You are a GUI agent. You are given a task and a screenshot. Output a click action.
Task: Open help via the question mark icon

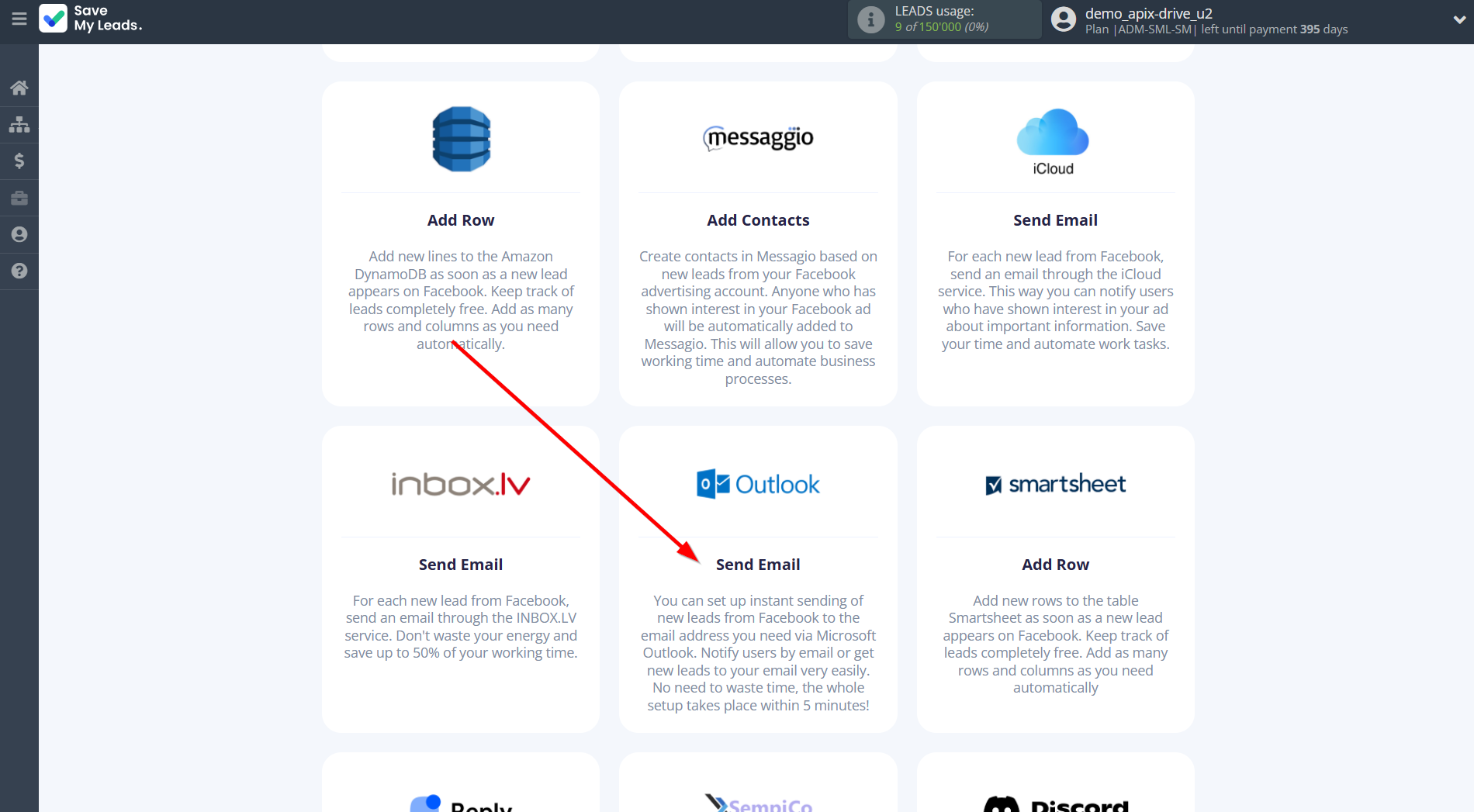[x=19, y=271]
